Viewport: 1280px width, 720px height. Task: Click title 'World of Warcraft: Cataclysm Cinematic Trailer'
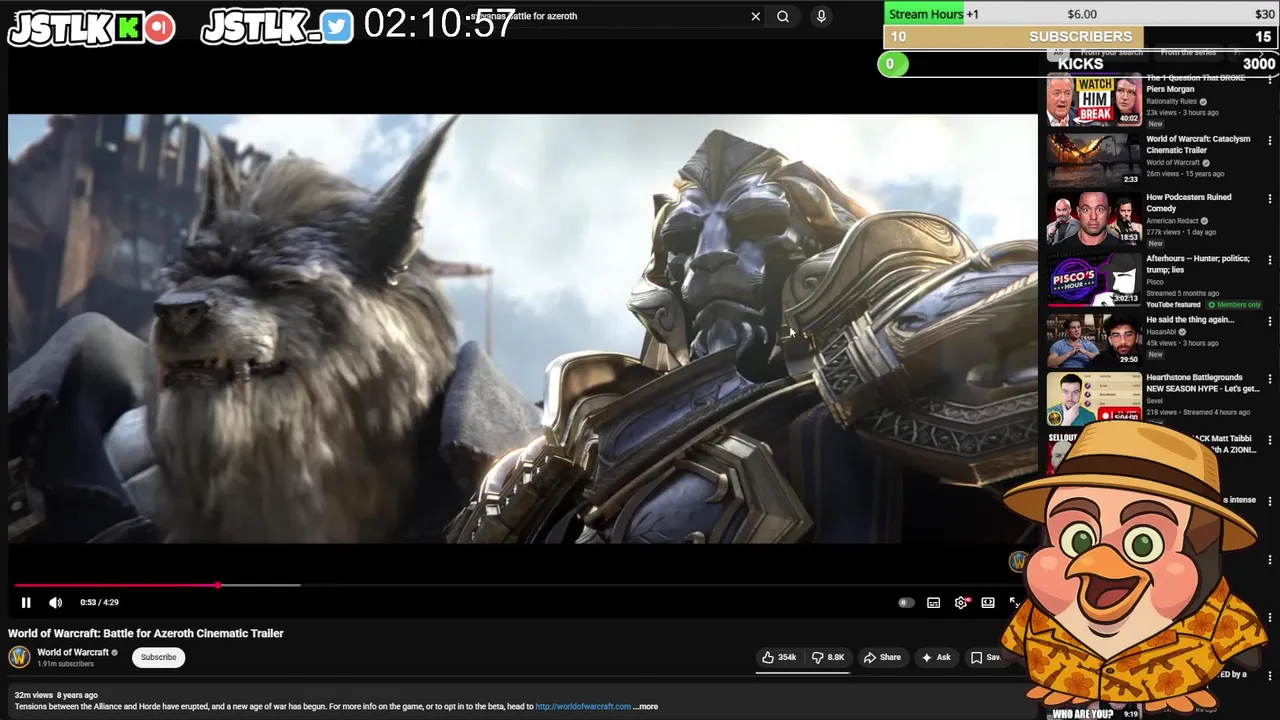pos(1198,144)
